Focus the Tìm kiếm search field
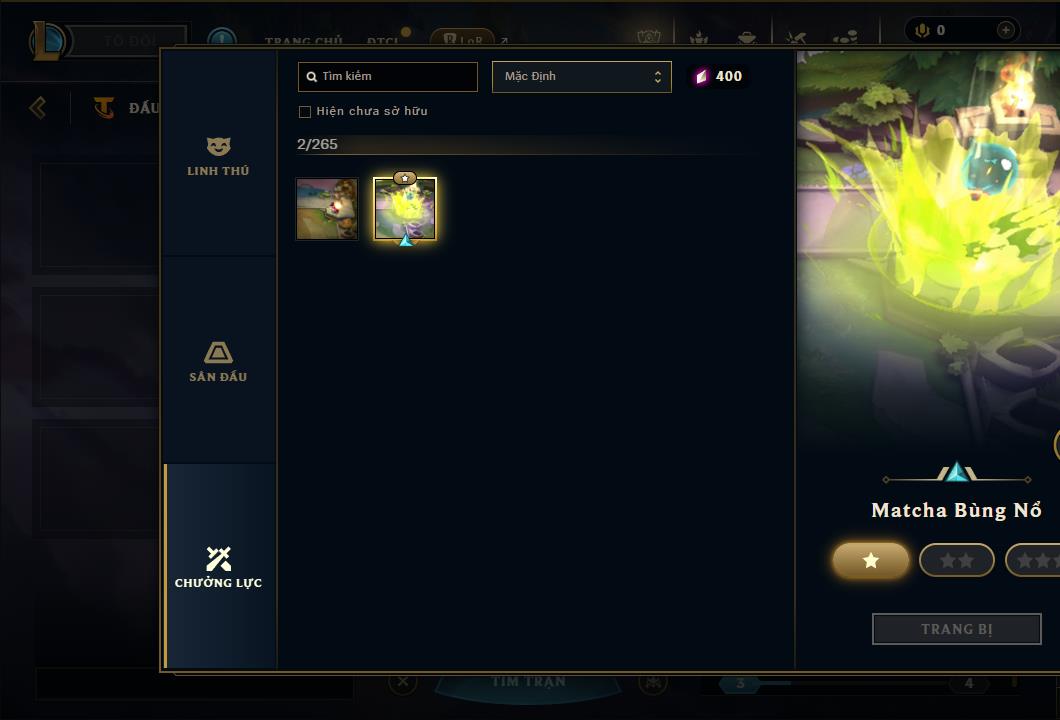The height and width of the screenshot is (720, 1060). [x=388, y=76]
